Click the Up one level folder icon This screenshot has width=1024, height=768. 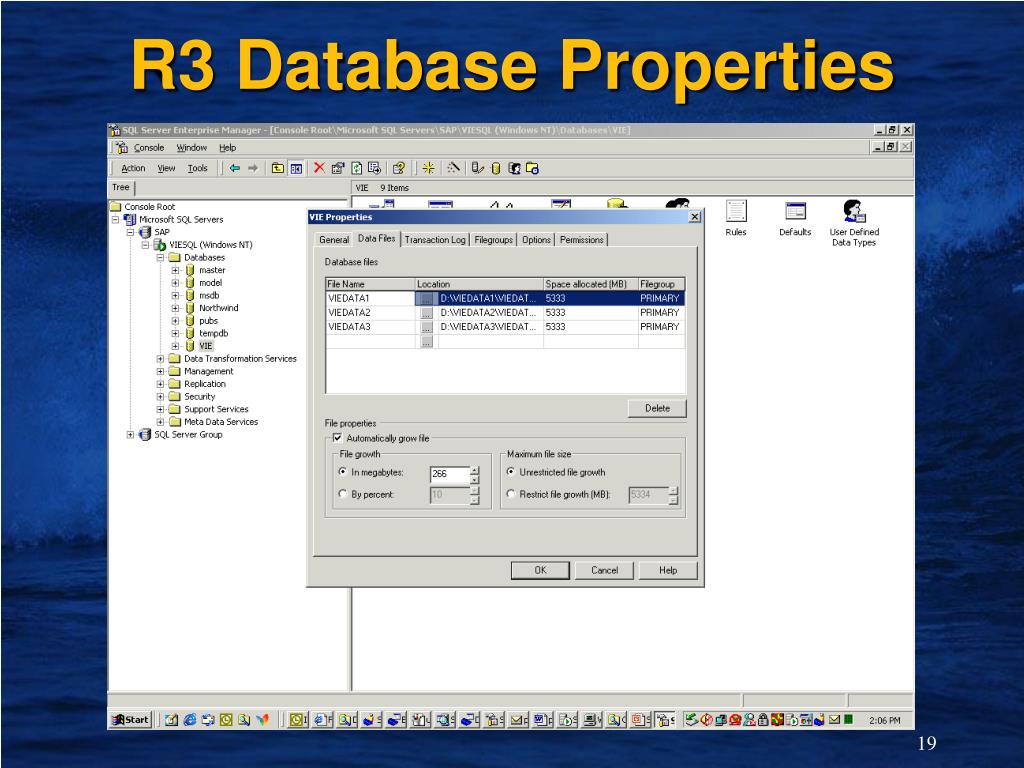point(278,168)
